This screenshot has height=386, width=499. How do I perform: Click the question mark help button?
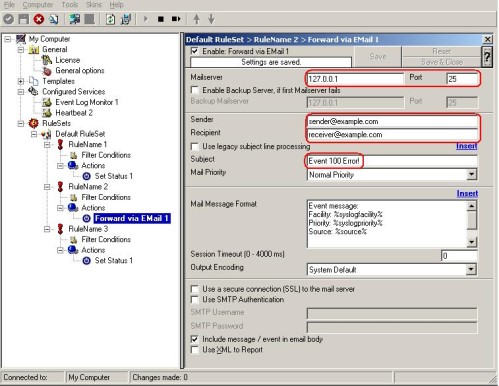487,56
